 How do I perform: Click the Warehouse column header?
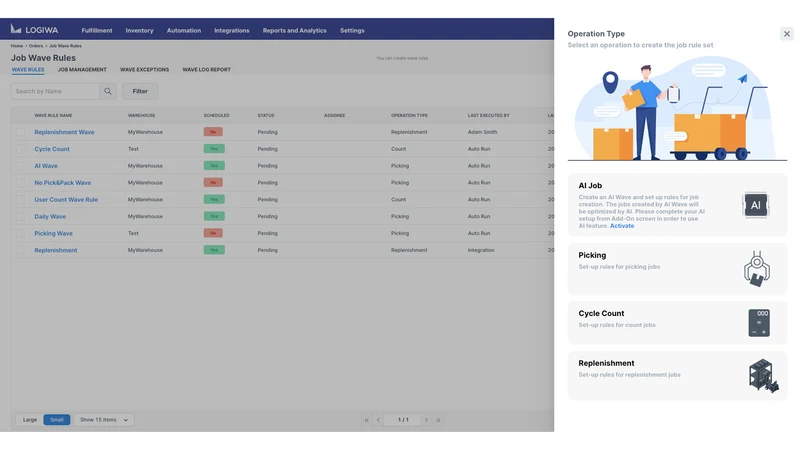[141, 116]
